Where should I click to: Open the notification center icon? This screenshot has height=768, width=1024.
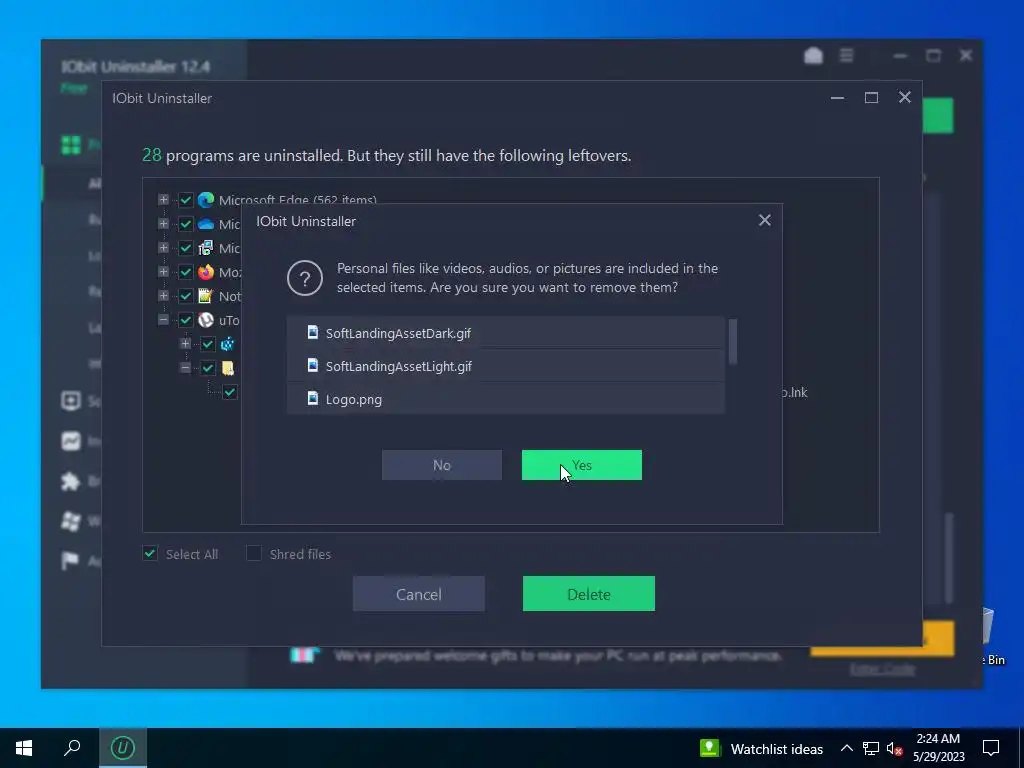pyautogui.click(x=991, y=748)
